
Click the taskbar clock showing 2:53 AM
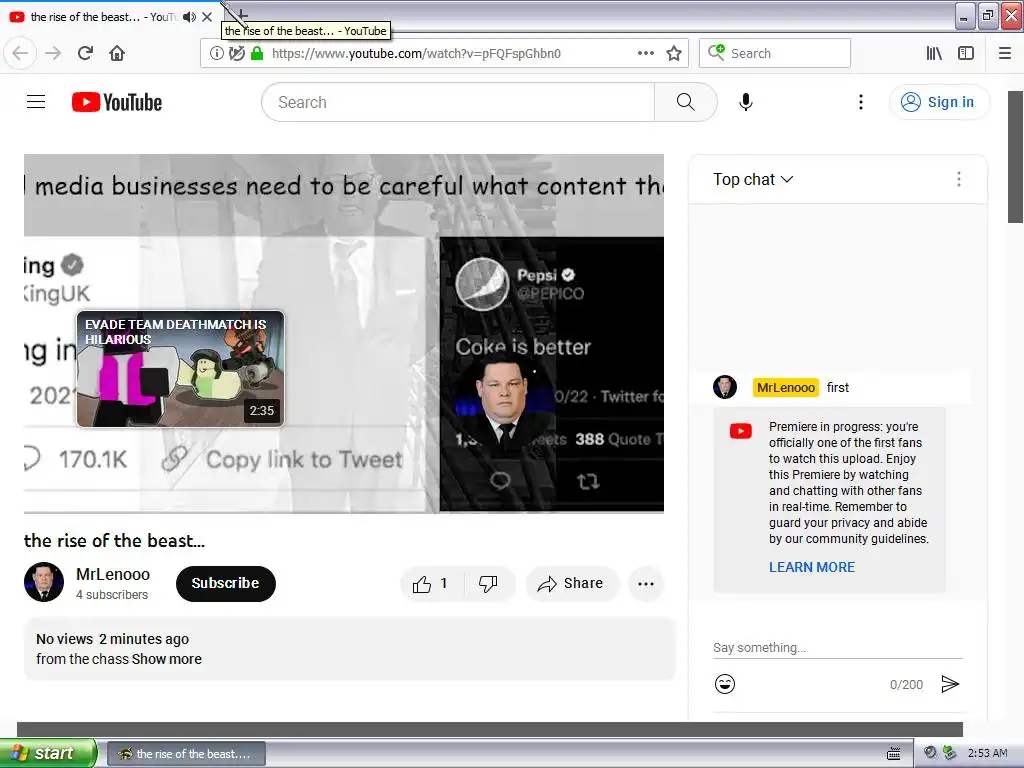point(987,753)
